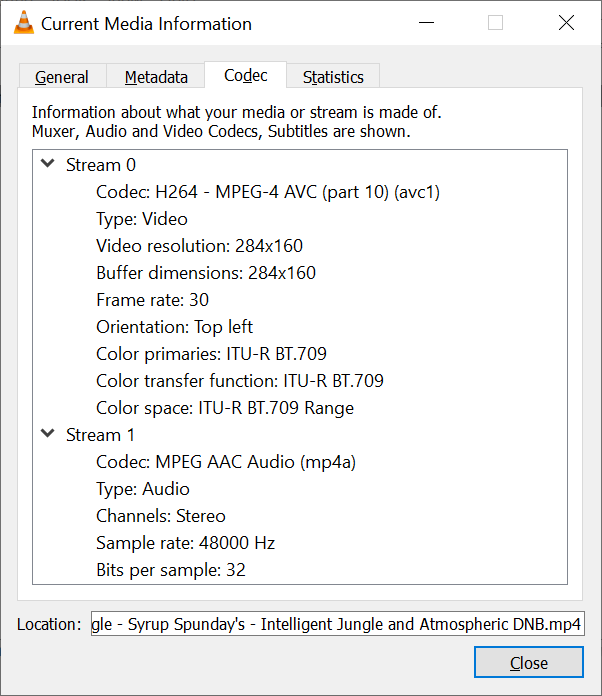602x696 pixels.
Task: Open the Metadata tab
Action: [156, 77]
